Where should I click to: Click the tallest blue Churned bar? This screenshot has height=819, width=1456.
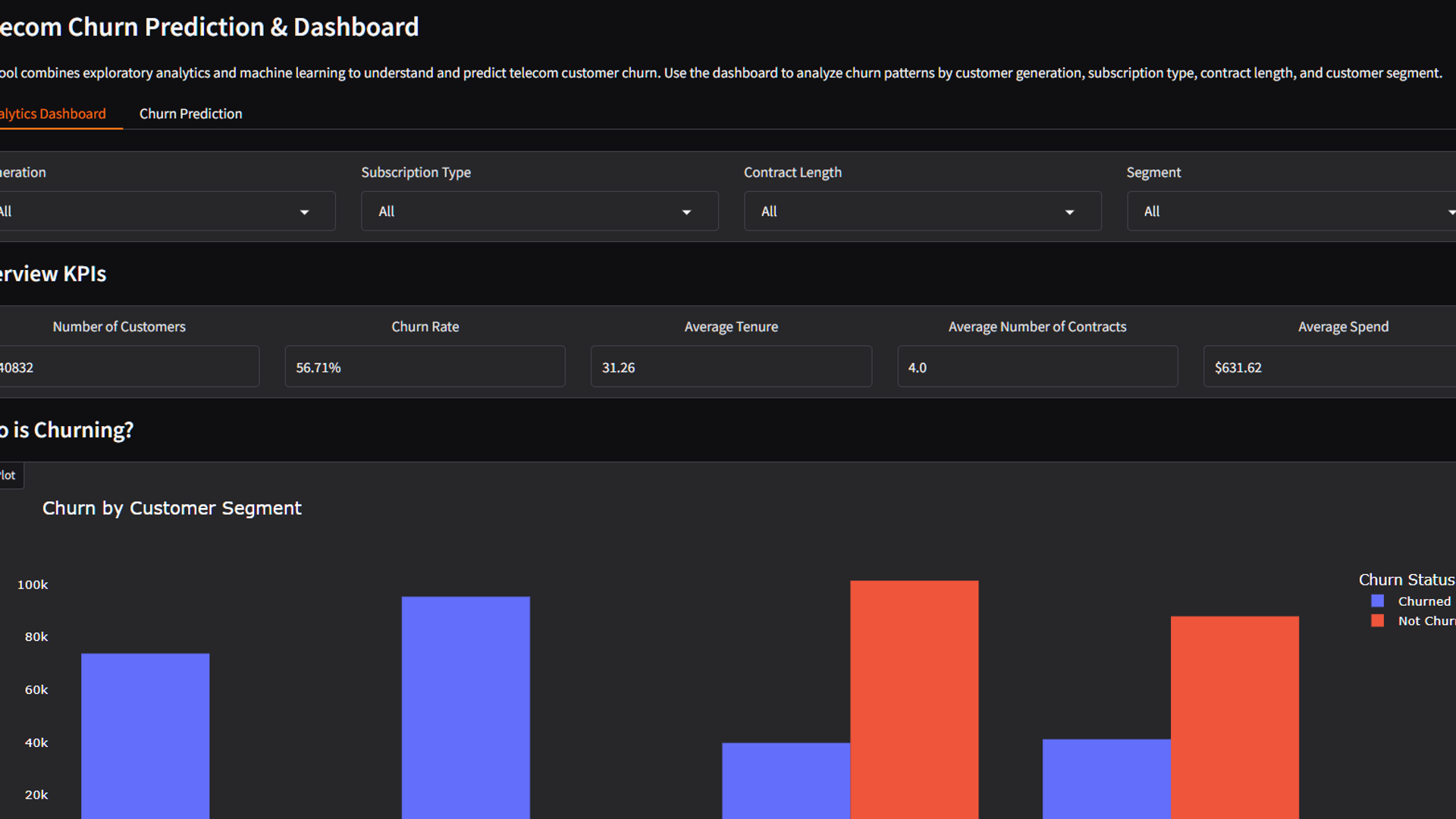tap(466, 708)
